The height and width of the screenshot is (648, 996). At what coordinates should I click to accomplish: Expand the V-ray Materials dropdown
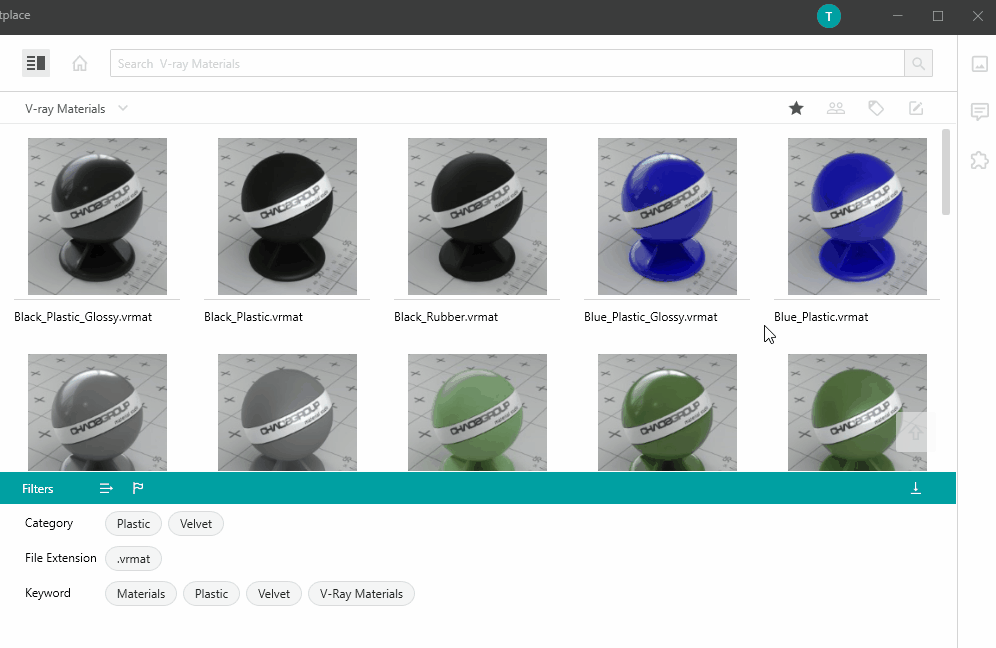[x=122, y=108]
